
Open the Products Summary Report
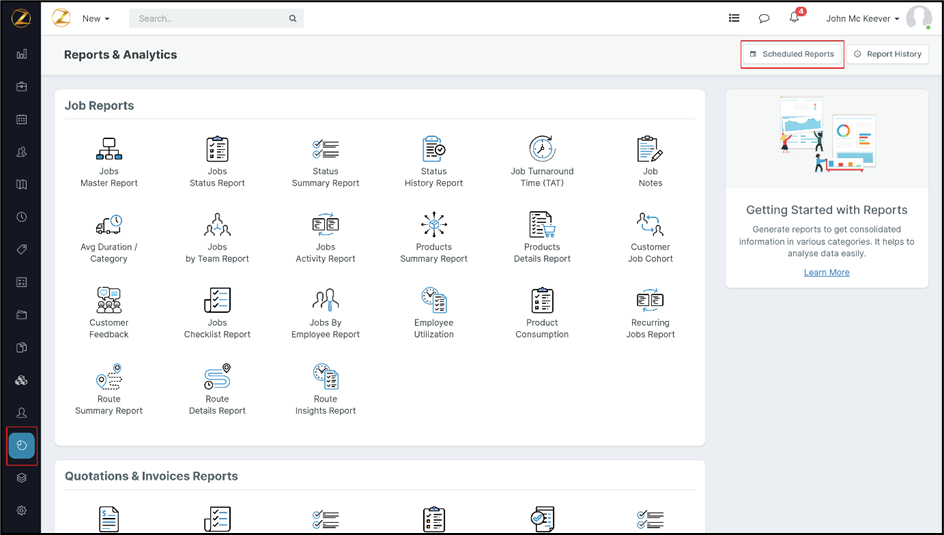(x=433, y=238)
